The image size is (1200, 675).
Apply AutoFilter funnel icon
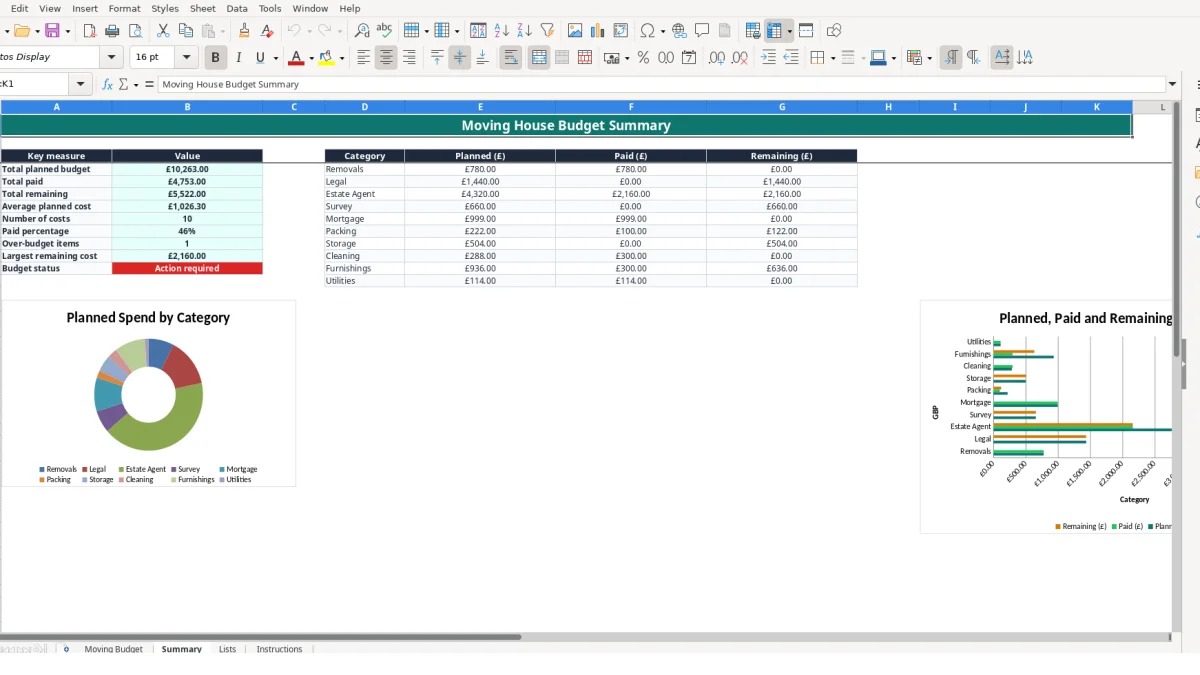click(x=547, y=31)
